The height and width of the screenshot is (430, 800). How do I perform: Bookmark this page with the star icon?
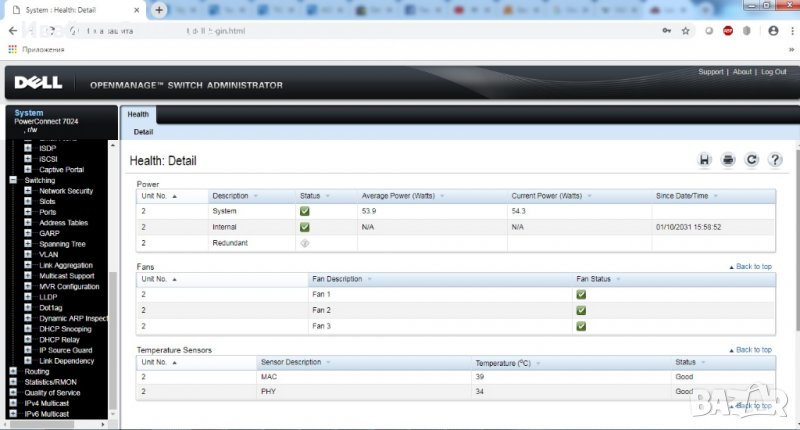coord(685,31)
